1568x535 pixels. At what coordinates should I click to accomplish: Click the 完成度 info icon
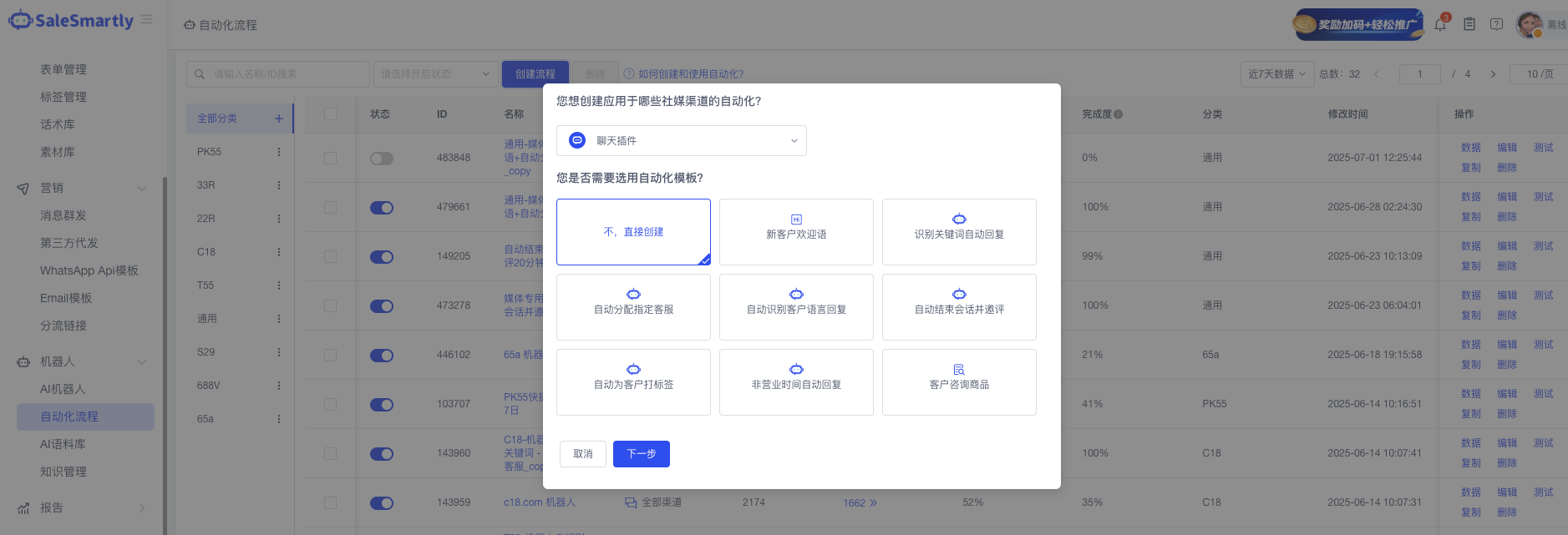(1118, 114)
